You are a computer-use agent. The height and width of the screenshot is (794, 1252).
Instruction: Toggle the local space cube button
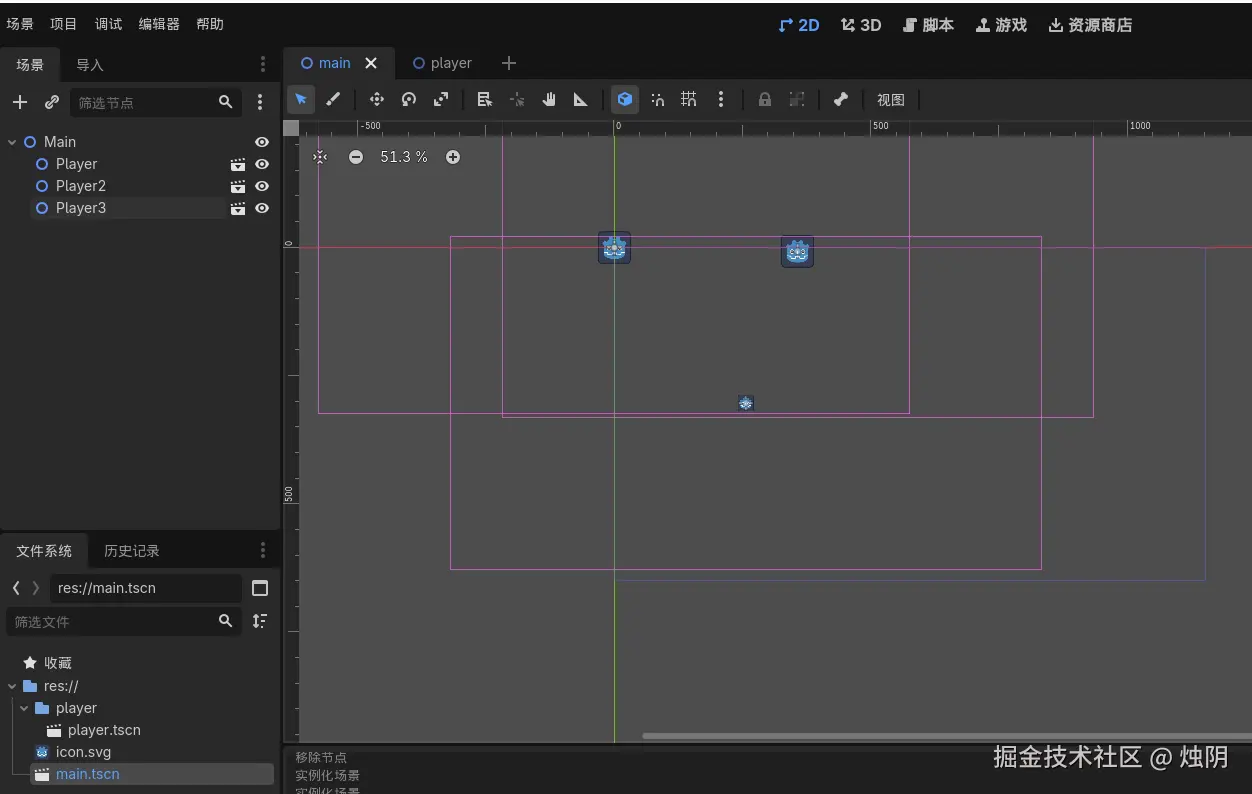pos(625,99)
